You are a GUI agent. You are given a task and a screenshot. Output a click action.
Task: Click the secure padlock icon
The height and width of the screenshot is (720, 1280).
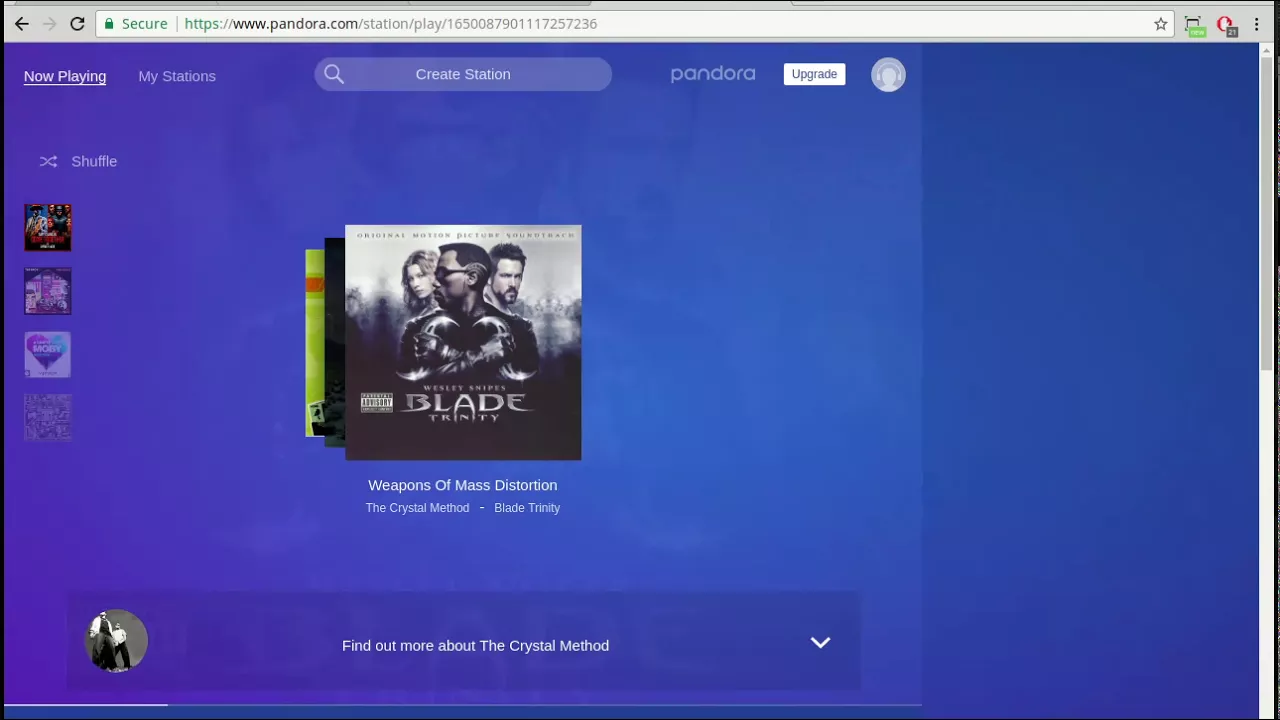click(109, 24)
